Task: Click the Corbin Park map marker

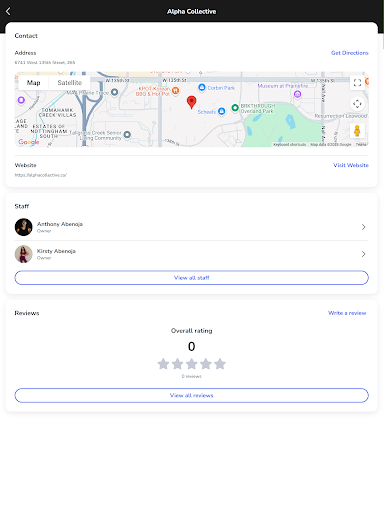Action: [202, 87]
